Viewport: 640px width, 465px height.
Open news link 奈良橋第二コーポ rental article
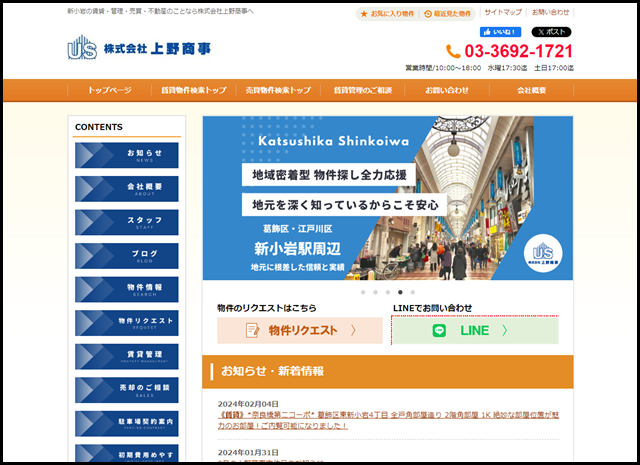388,420
